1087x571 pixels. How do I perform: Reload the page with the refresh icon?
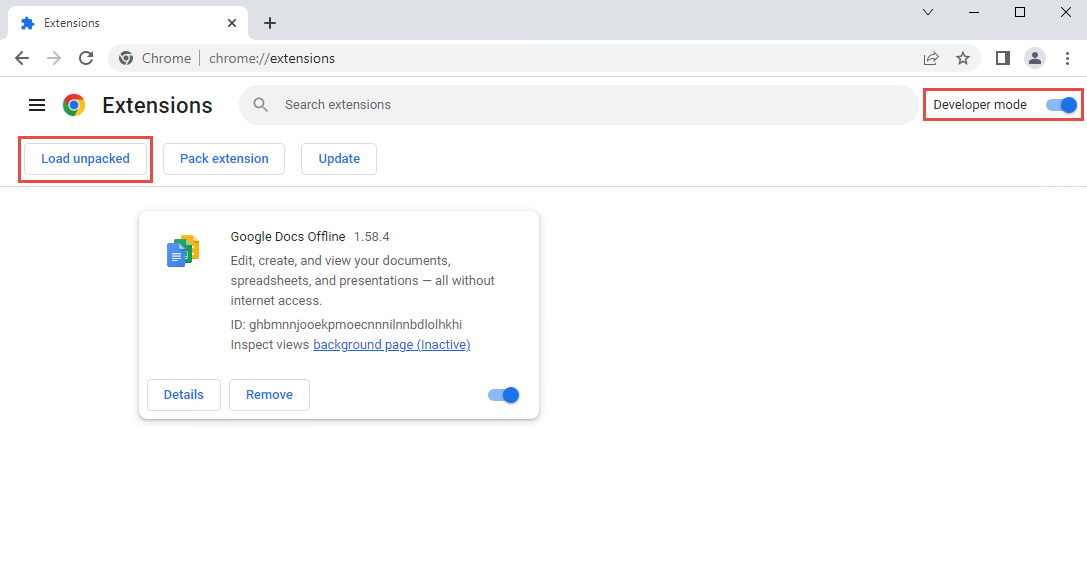(86, 58)
